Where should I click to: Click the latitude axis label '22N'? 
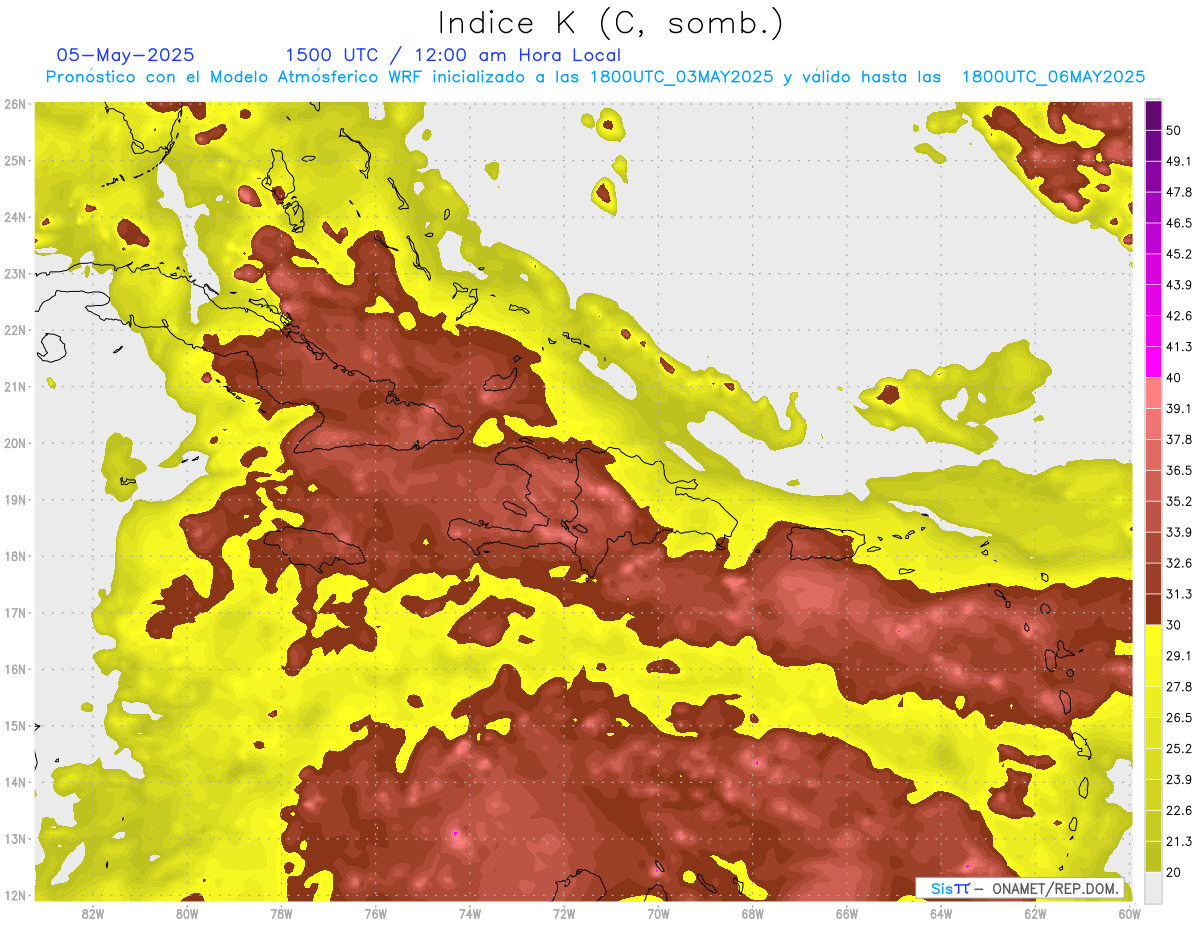[x=14, y=330]
